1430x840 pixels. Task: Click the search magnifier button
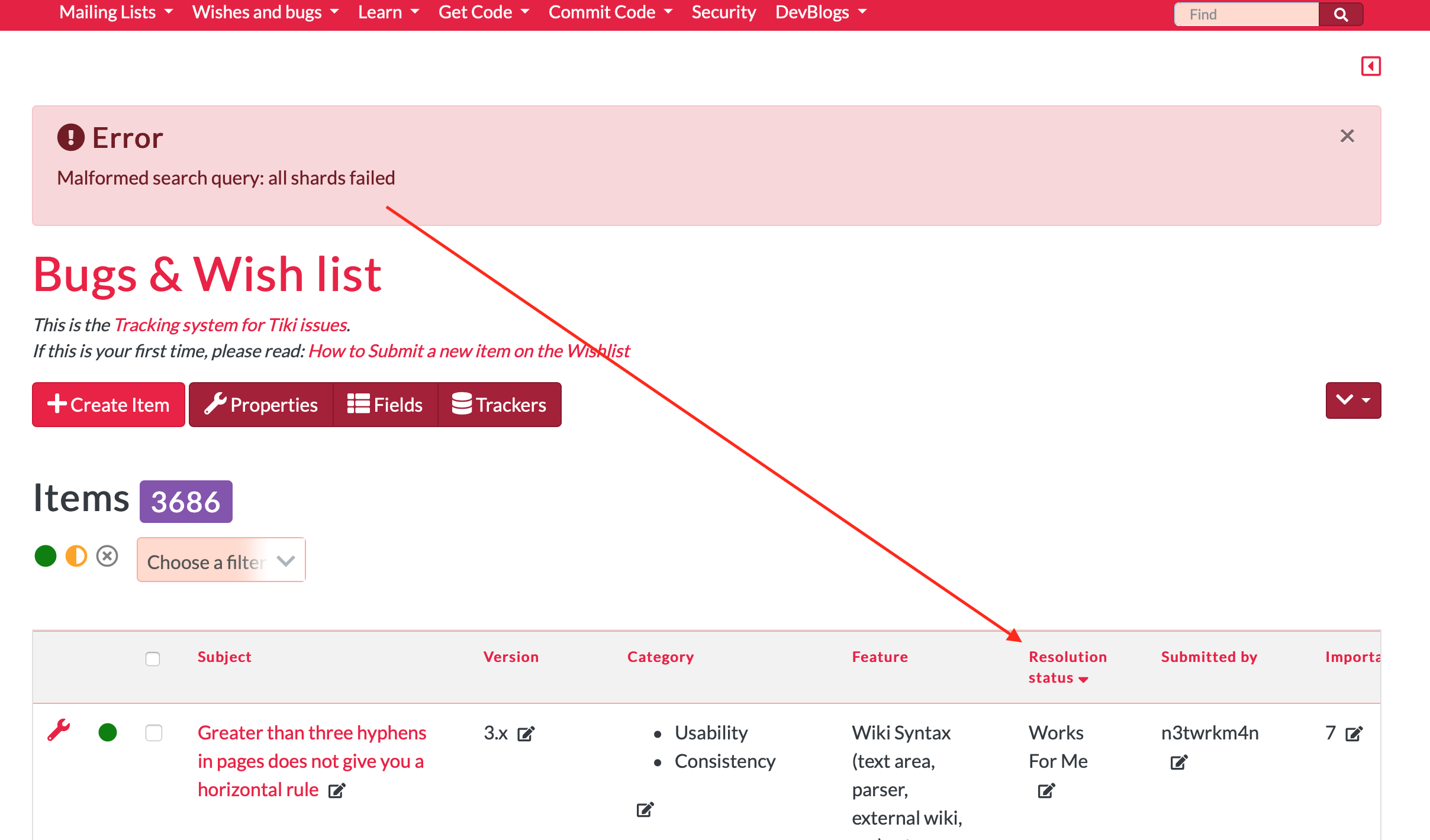(x=1341, y=14)
